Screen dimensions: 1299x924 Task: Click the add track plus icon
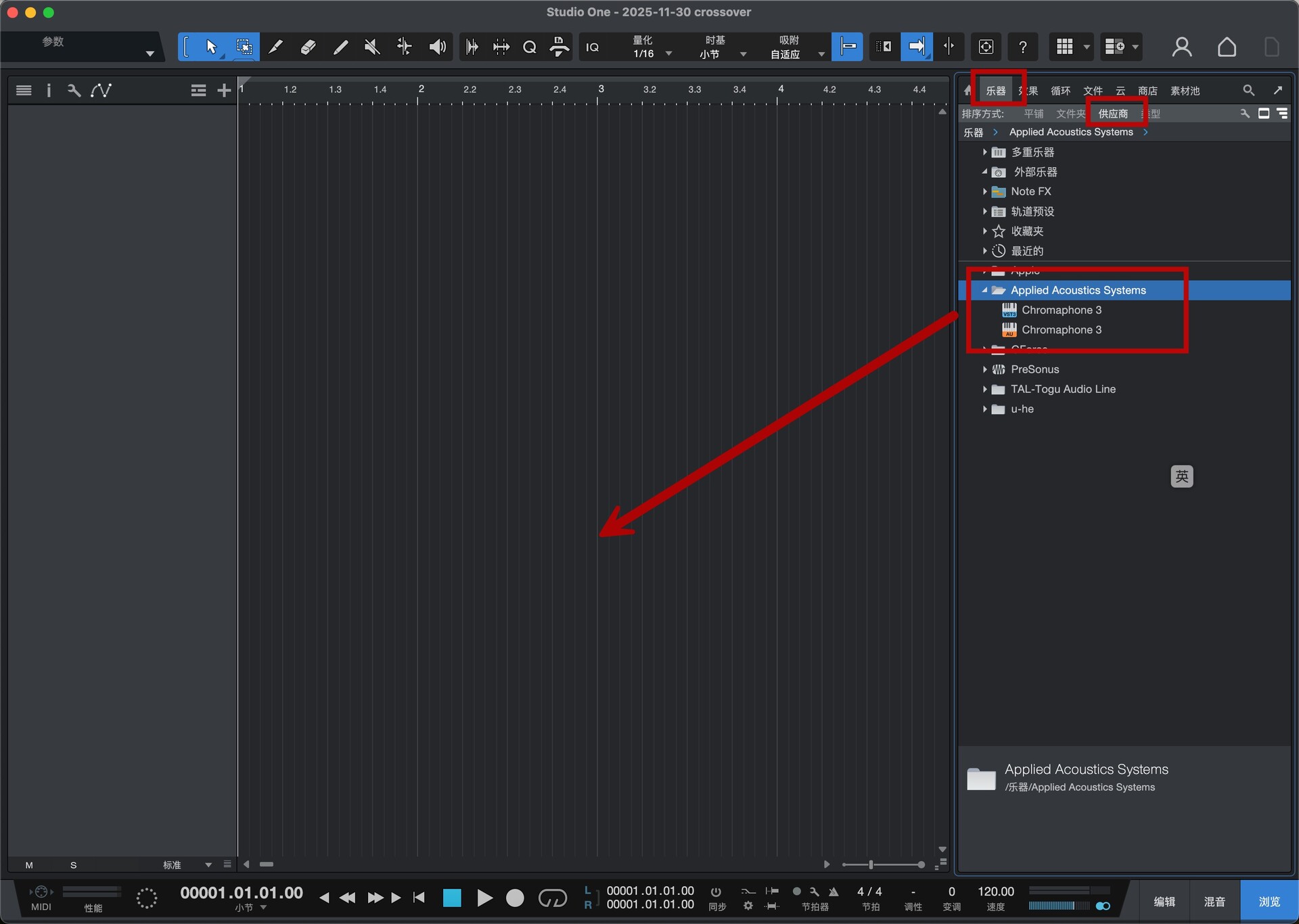pyautogui.click(x=224, y=90)
